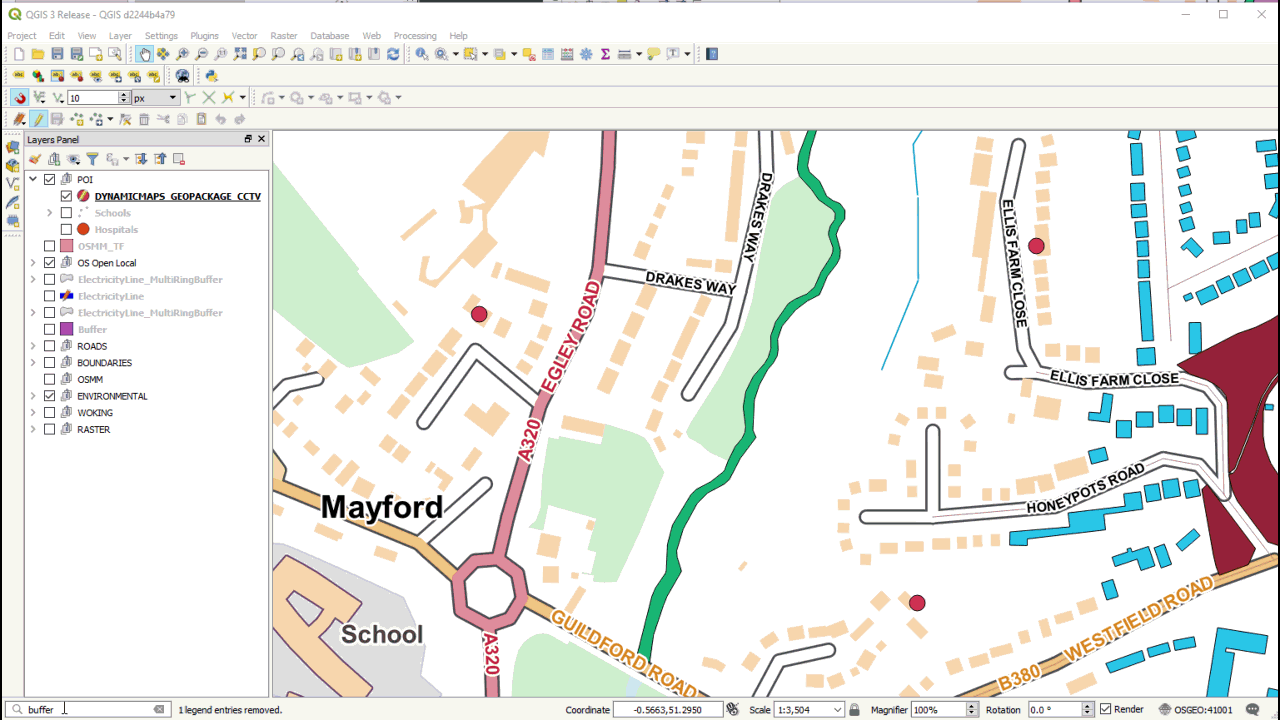Expand the BOUNDARIES group

(x=33, y=363)
